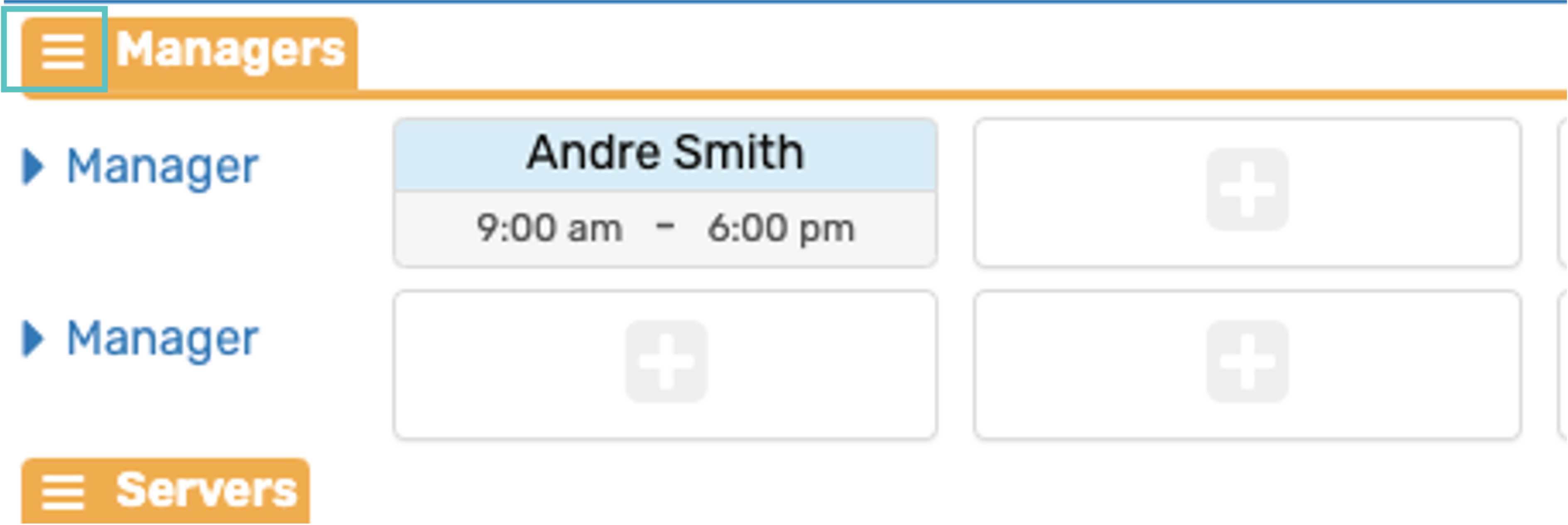This screenshot has width=1568, height=525.
Task: Select the Servers section header label
Action: pyautogui.click(x=206, y=490)
